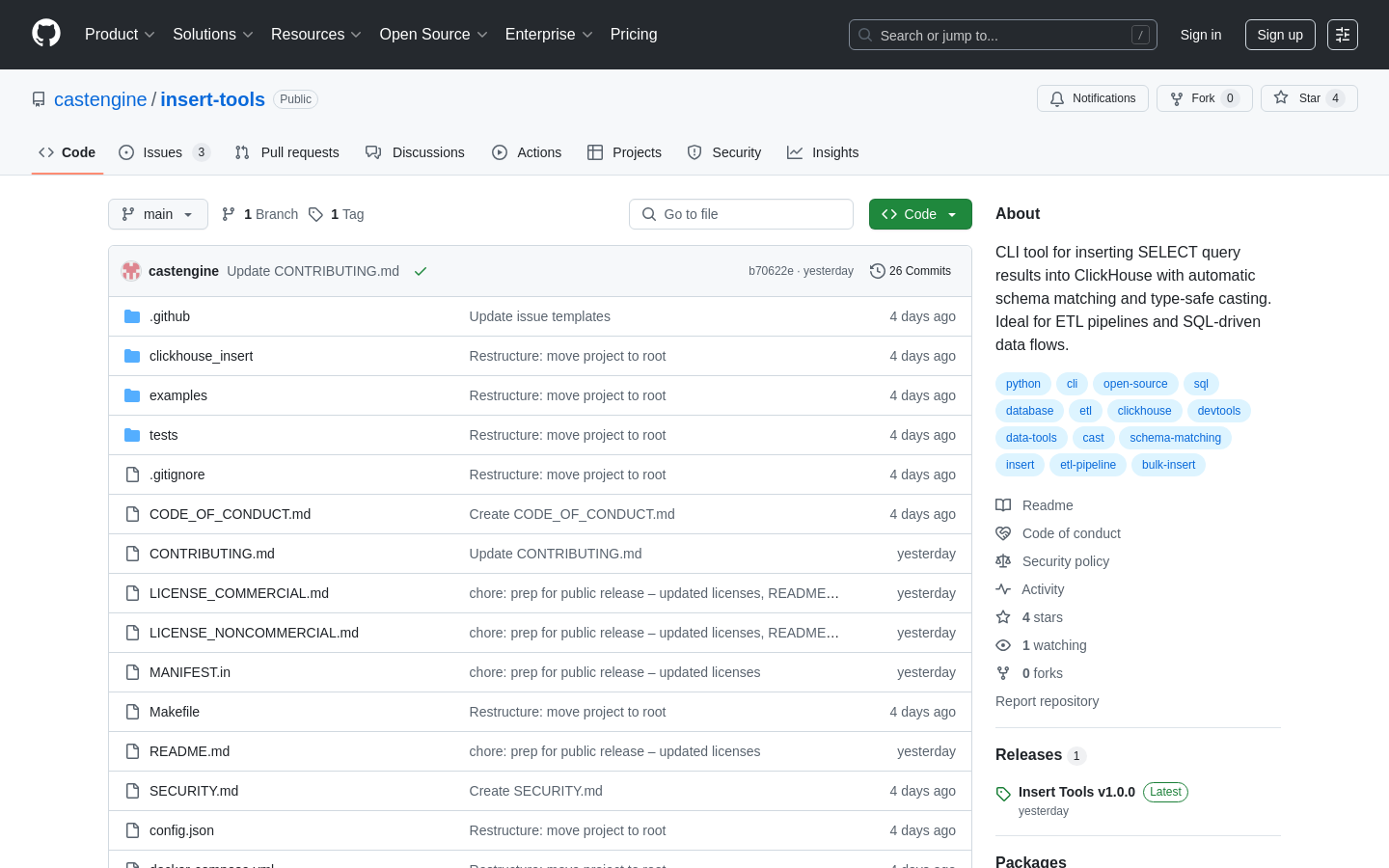Focus the Search or jump to field
The height and width of the screenshot is (868, 1389).
pos(1003,35)
